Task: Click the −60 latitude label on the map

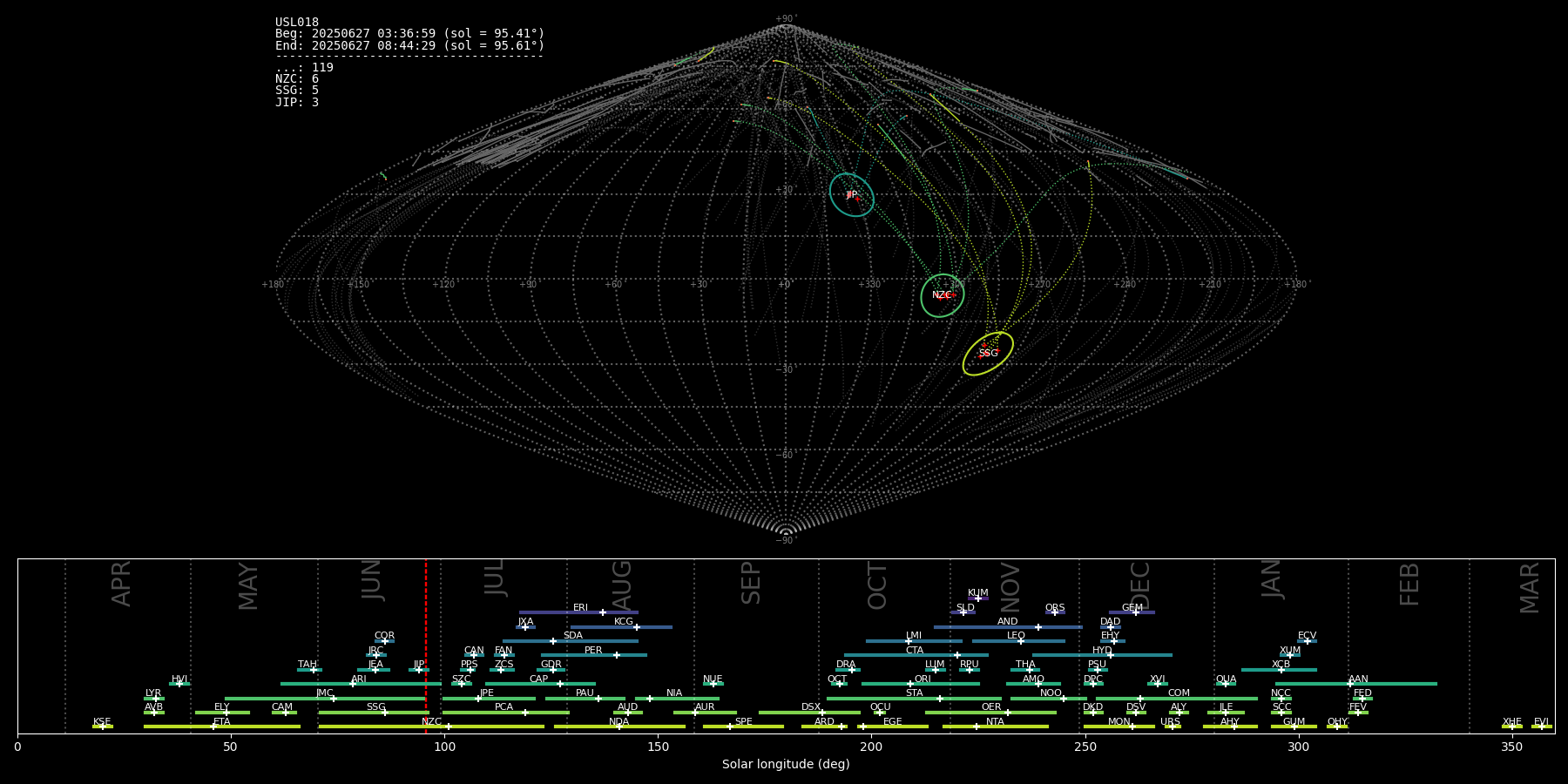Action: 785,456
